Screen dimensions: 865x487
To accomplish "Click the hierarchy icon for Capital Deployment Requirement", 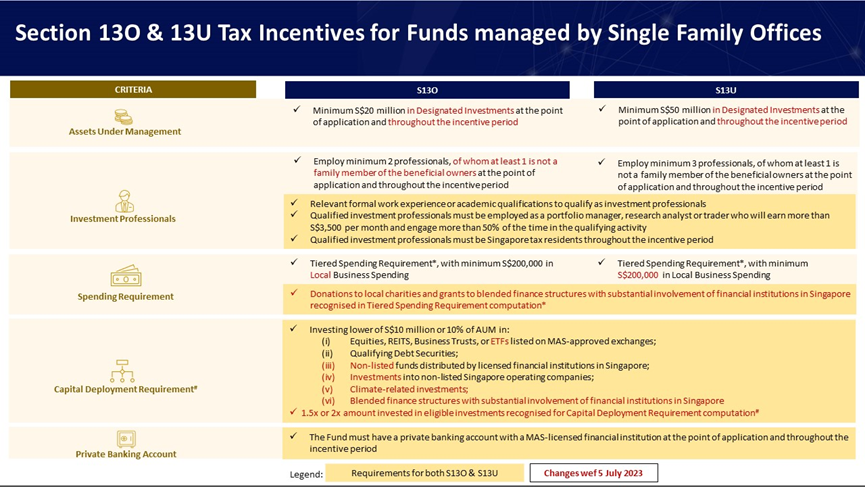I will pos(122,371).
